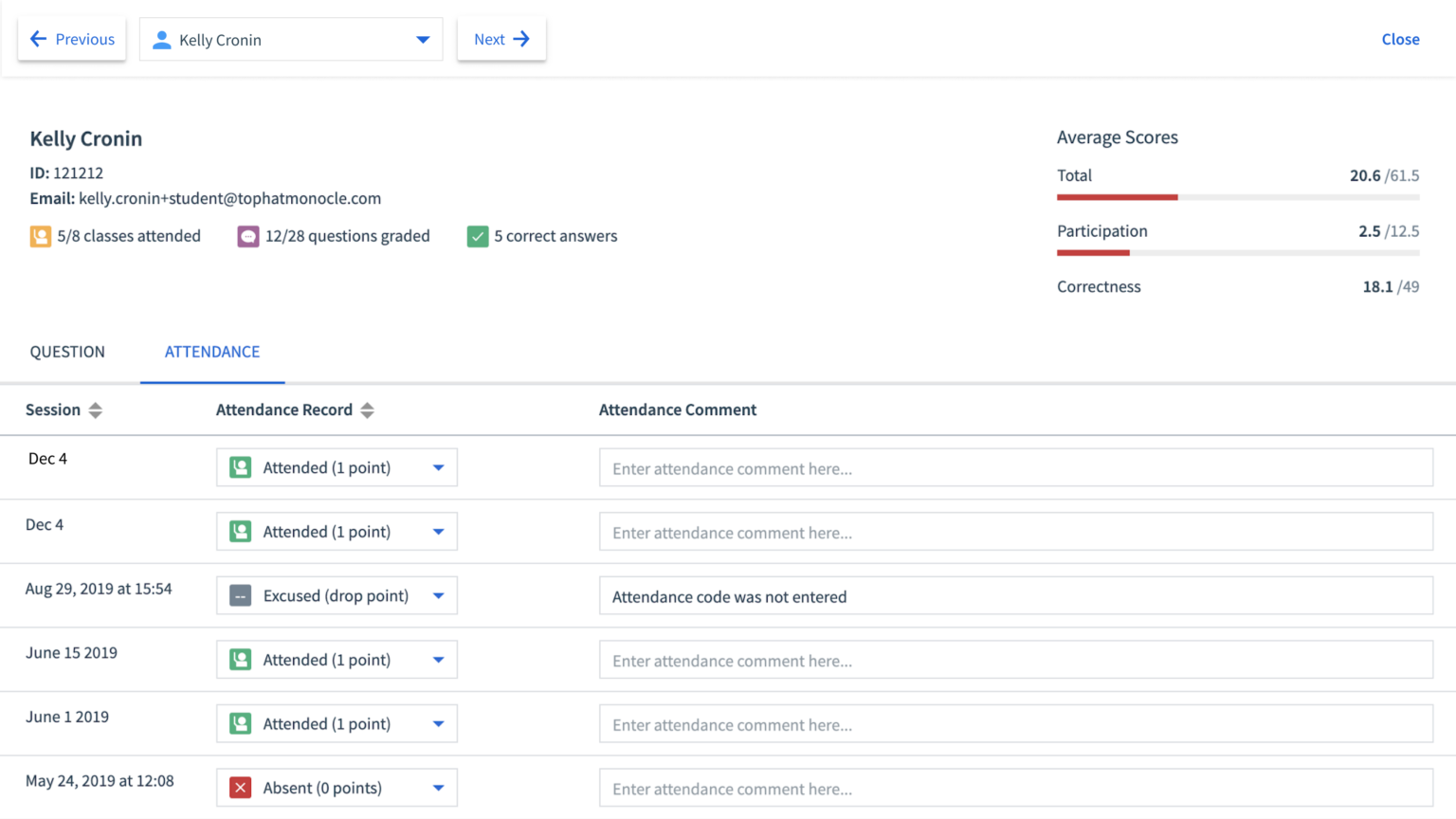Go to the Previous student
1456x819 pixels.
[x=72, y=39]
